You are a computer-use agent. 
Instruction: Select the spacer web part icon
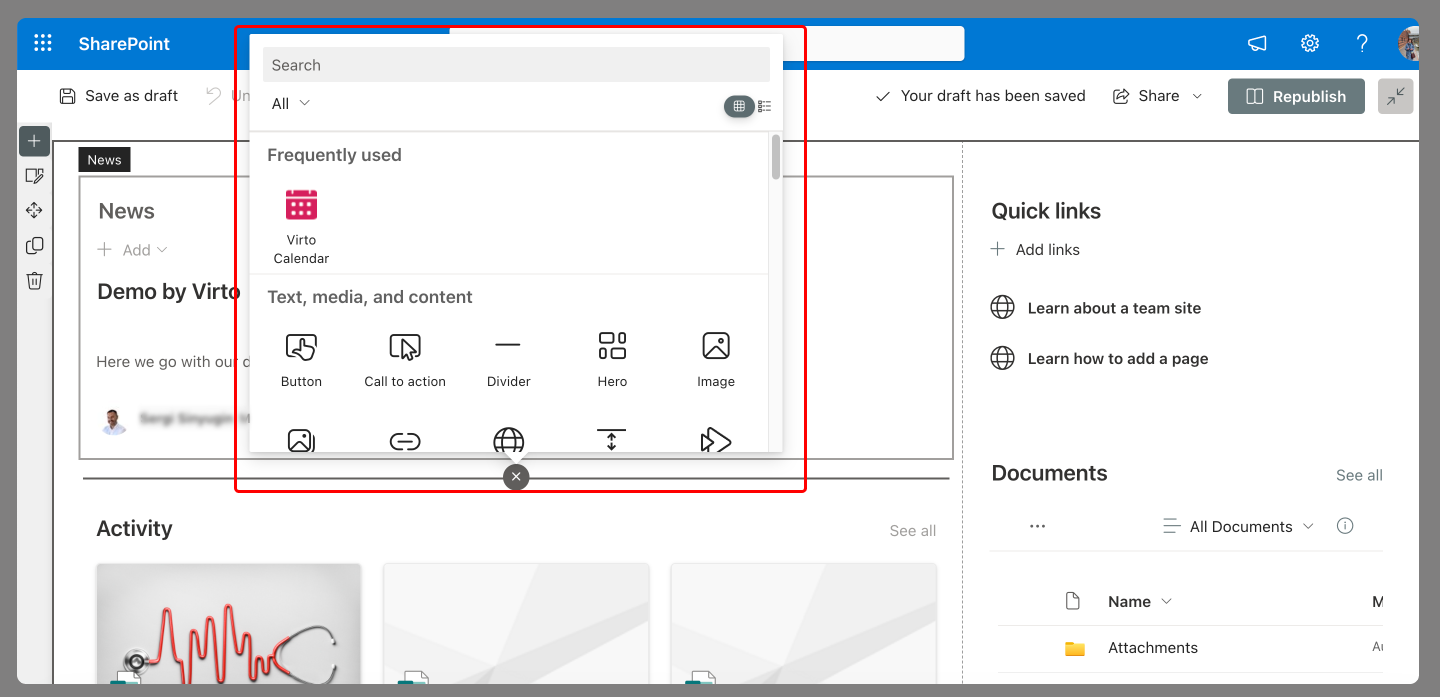pyautogui.click(x=612, y=440)
